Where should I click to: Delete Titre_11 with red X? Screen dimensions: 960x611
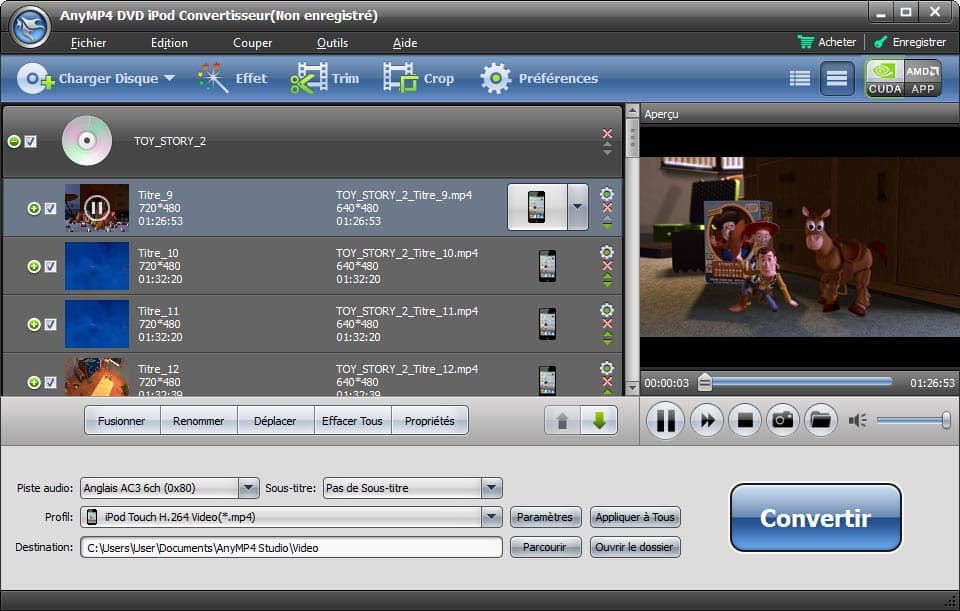point(607,324)
